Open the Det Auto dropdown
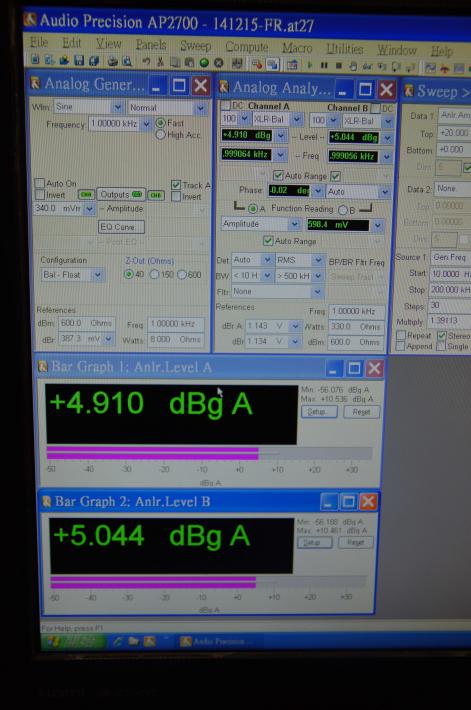 point(267,260)
